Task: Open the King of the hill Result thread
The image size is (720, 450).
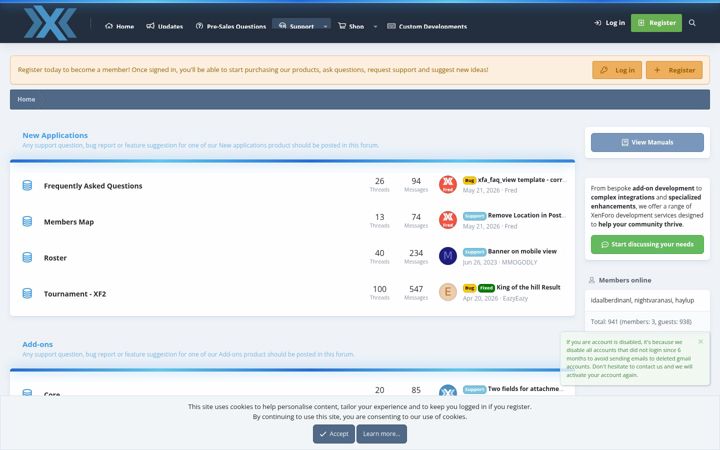Action: 529,287
